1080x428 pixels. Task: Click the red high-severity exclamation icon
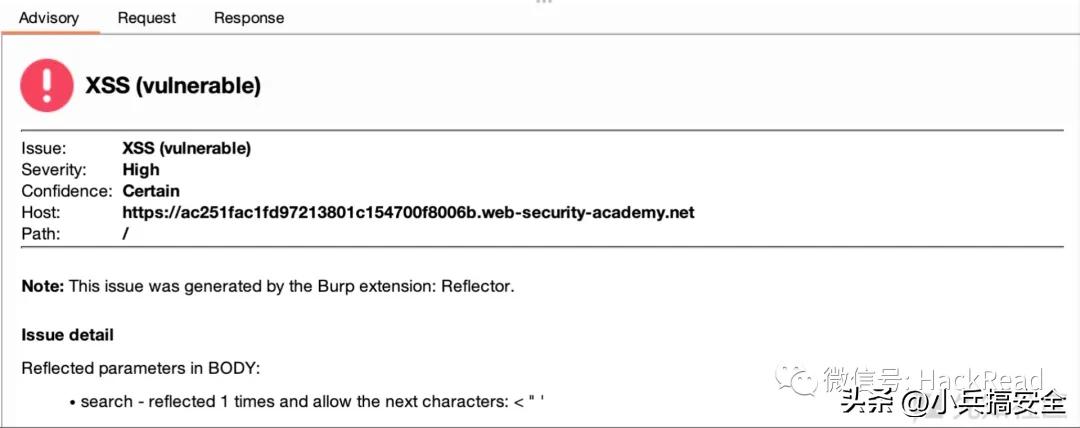(47, 85)
